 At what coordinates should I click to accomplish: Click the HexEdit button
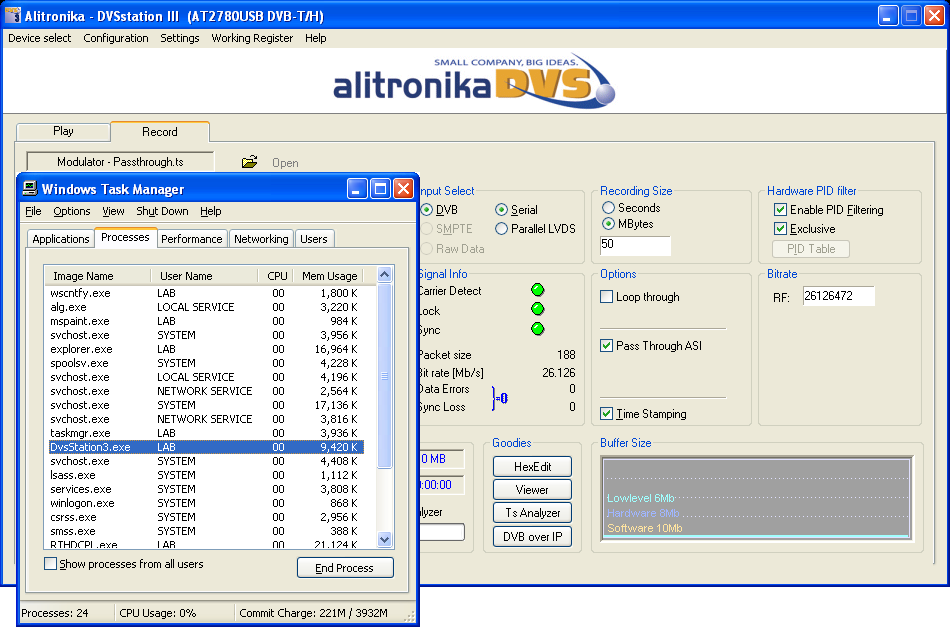532,467
